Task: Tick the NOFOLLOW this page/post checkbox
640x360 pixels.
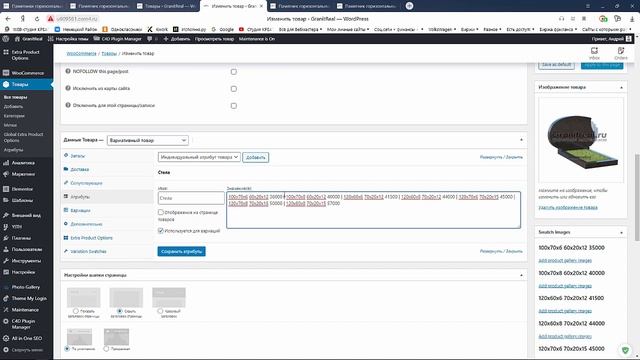Action: [233, 72]
